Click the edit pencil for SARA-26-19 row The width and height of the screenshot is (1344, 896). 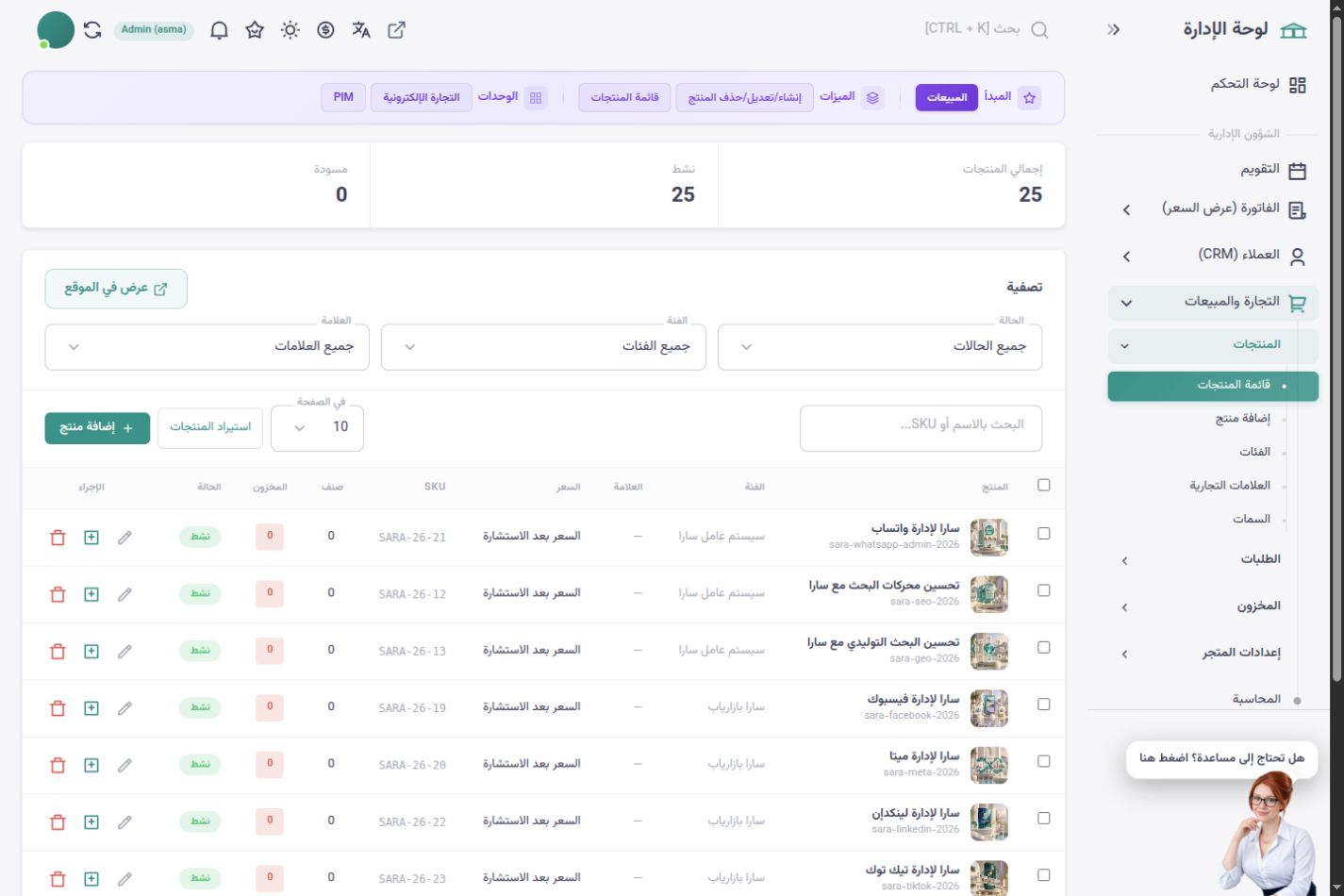[124, 708]
